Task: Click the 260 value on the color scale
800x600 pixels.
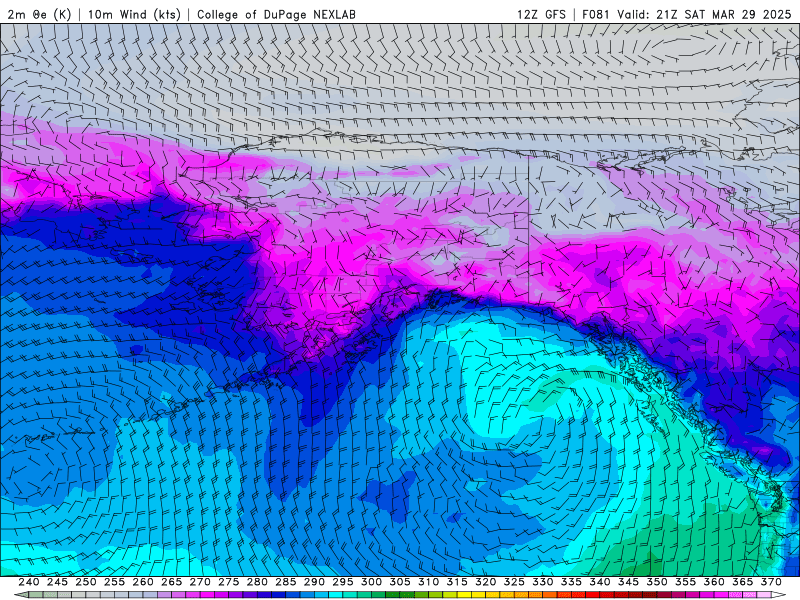Action: point(143,582)
